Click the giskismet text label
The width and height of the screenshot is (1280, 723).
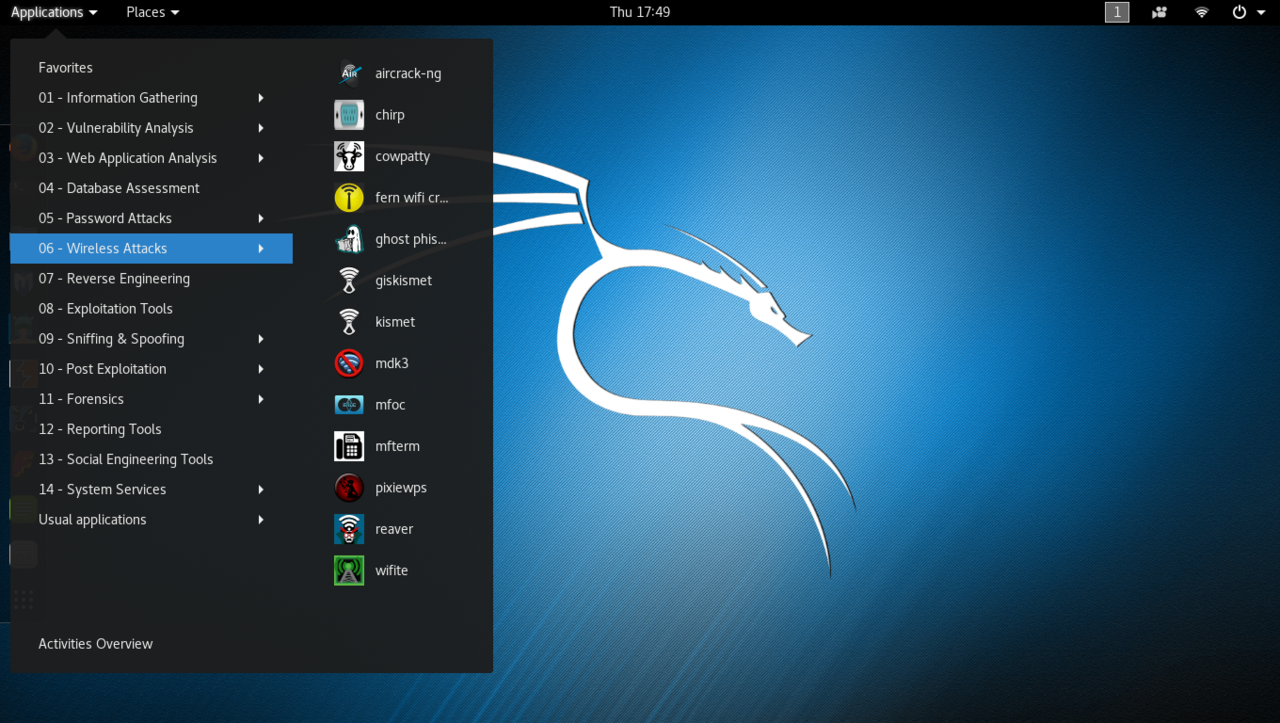pyautogui.click(x=404, y=281)
